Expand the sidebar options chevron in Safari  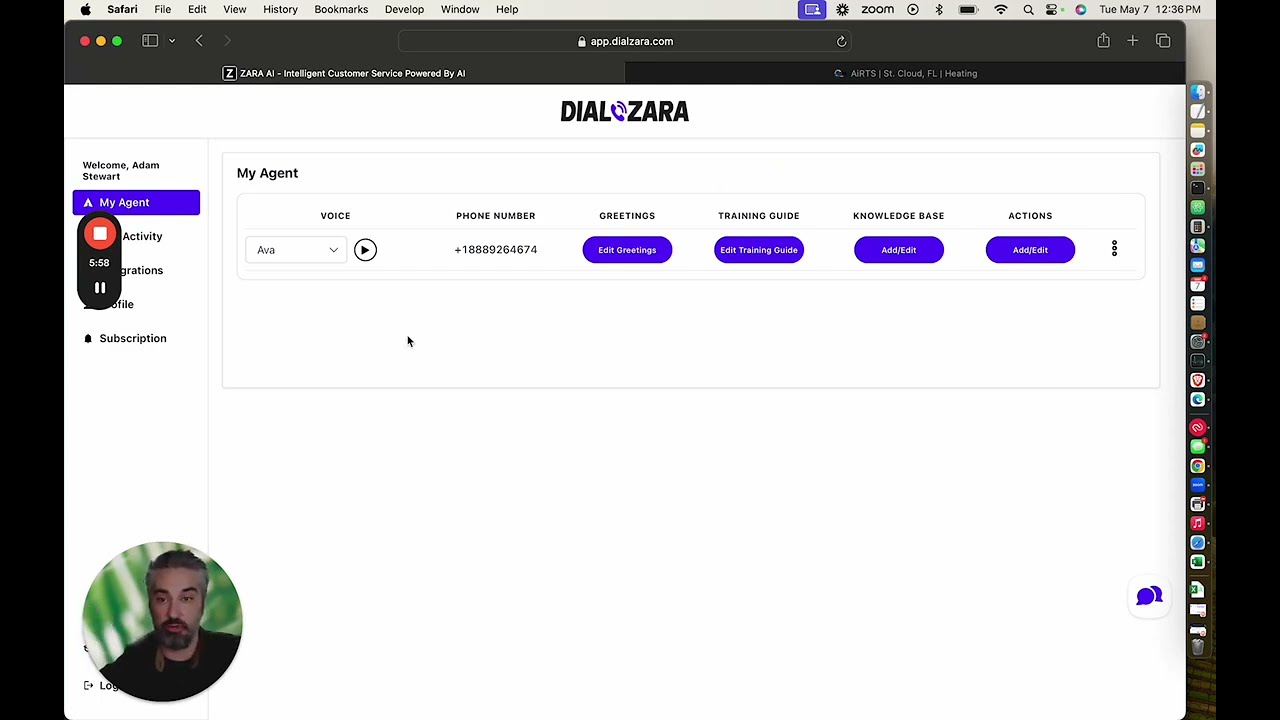coord(172,41)
